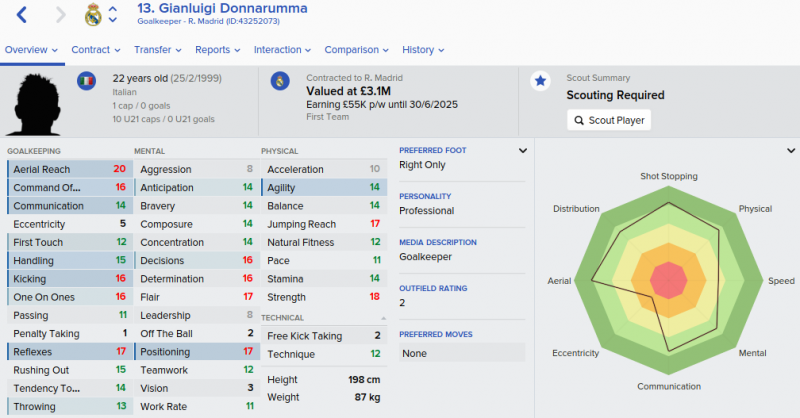The image size is (800, 418).
Task: Go to previous player with up chevron
Action: click(x=113, y=9)
